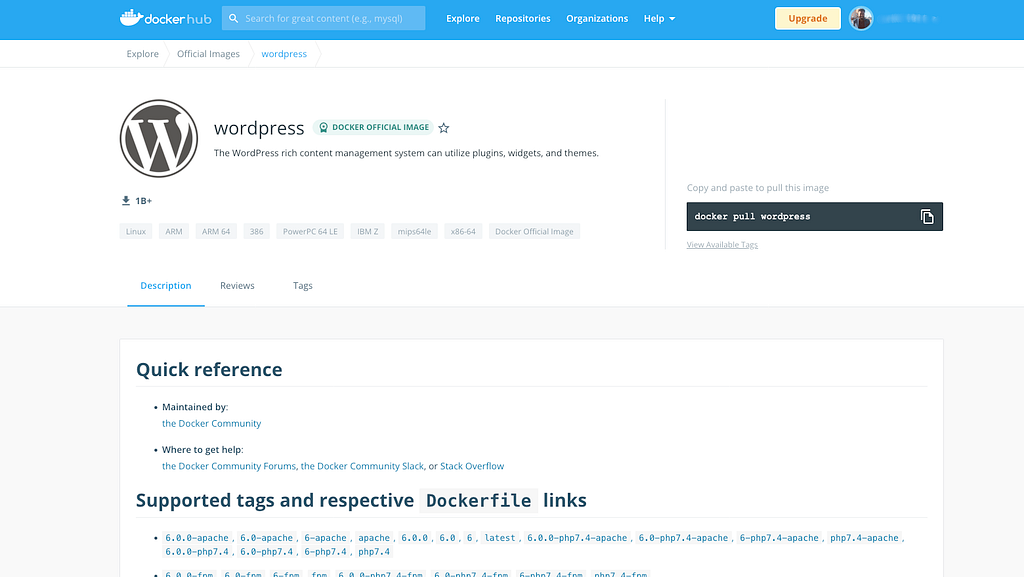Screen dimensions: 1024x577
Task: Open the username account dropdown
Action: click(910, 18)
